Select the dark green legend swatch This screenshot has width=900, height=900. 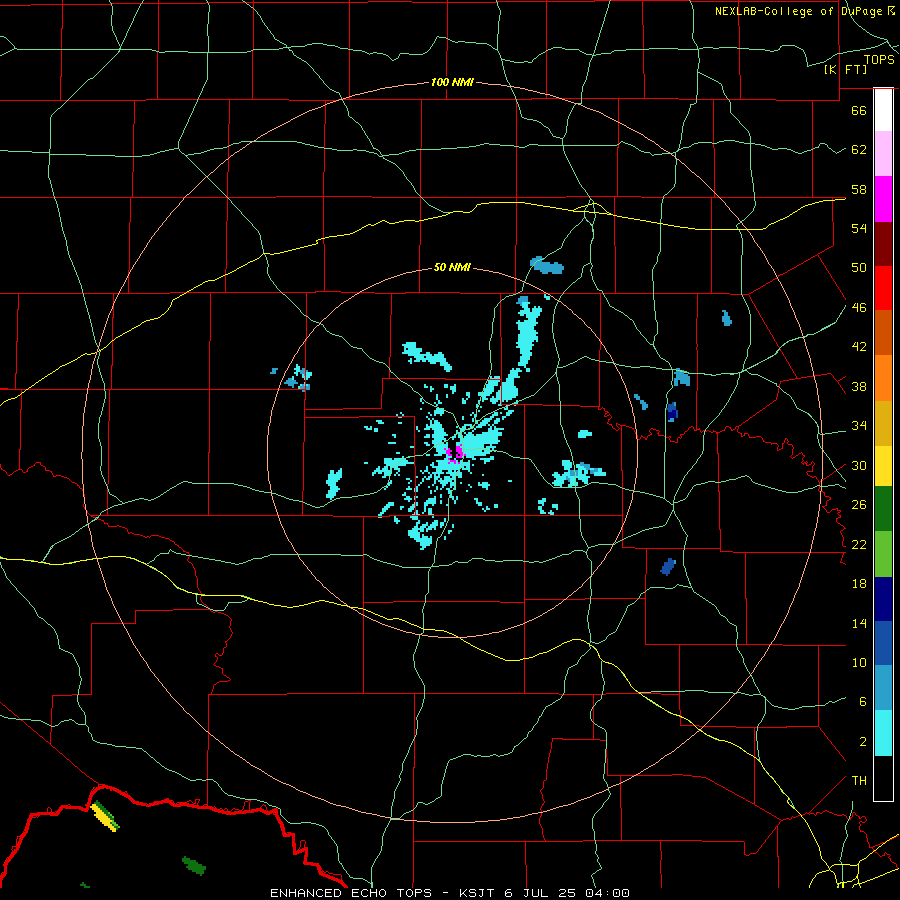883,509
